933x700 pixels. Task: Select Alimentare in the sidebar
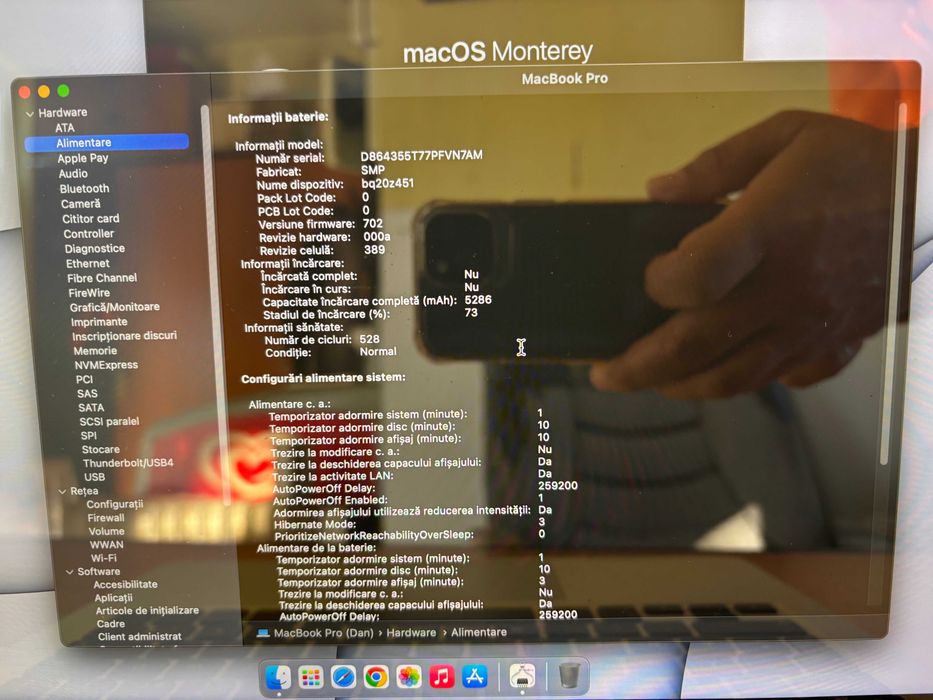click(107, 142)
